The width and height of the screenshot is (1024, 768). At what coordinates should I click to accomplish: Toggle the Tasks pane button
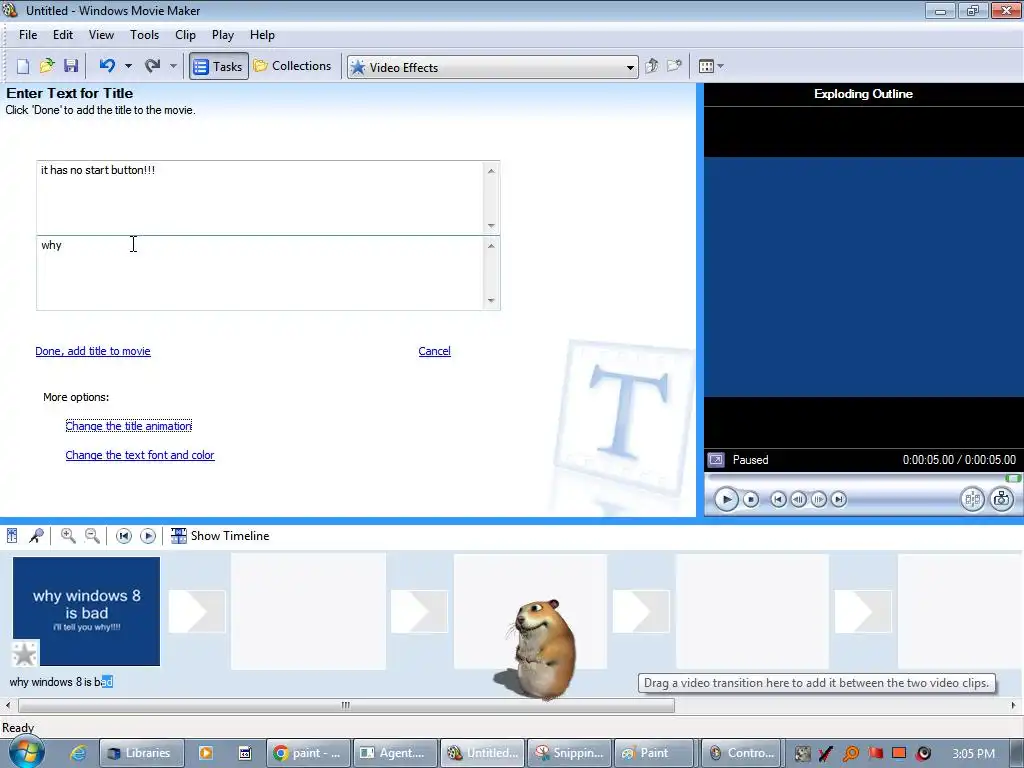coord(219,66)
